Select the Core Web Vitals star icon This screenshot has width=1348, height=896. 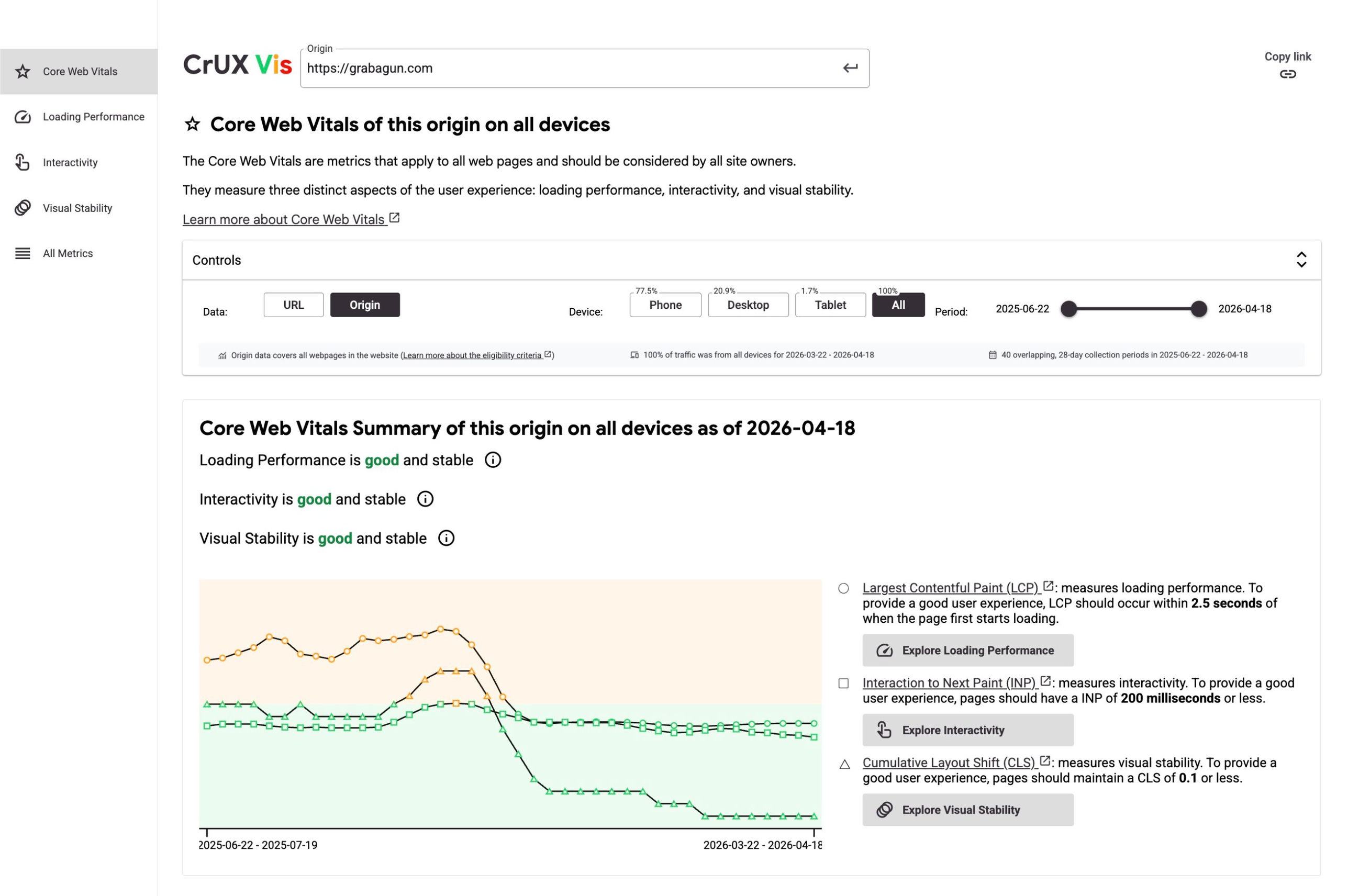(23, 71)
